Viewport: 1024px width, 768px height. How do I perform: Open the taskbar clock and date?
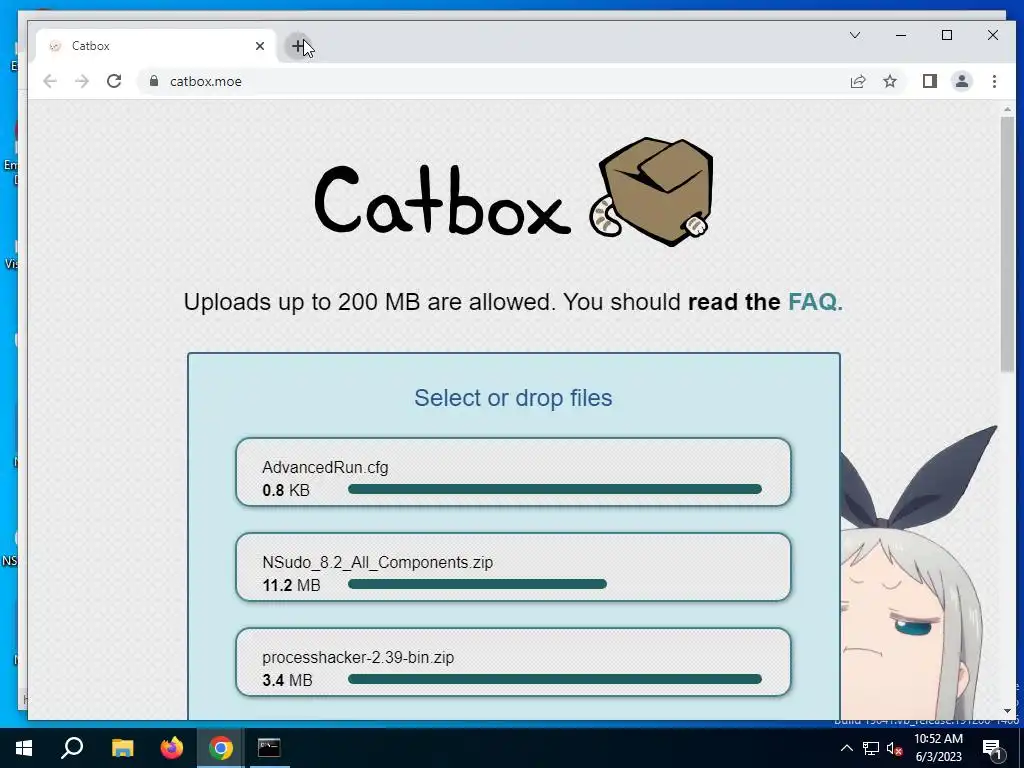pos(938,748)
